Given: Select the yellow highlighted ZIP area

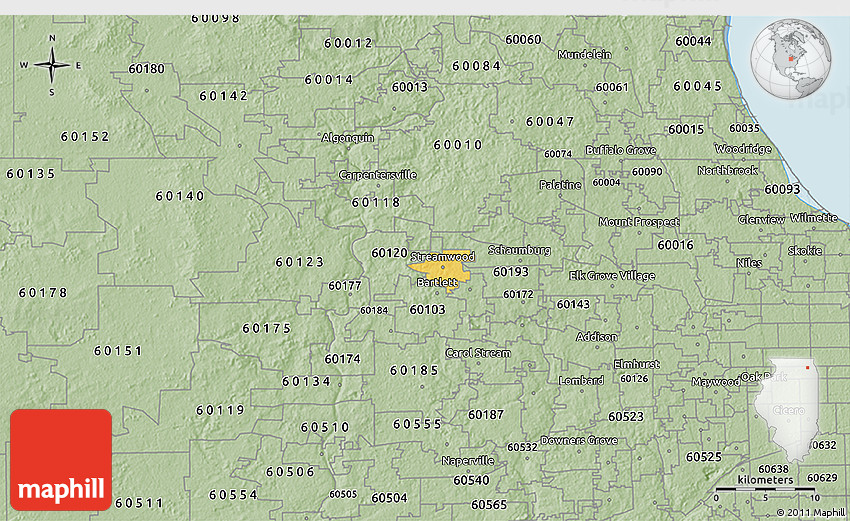Looking at the screenshot, I should (444, 271).
